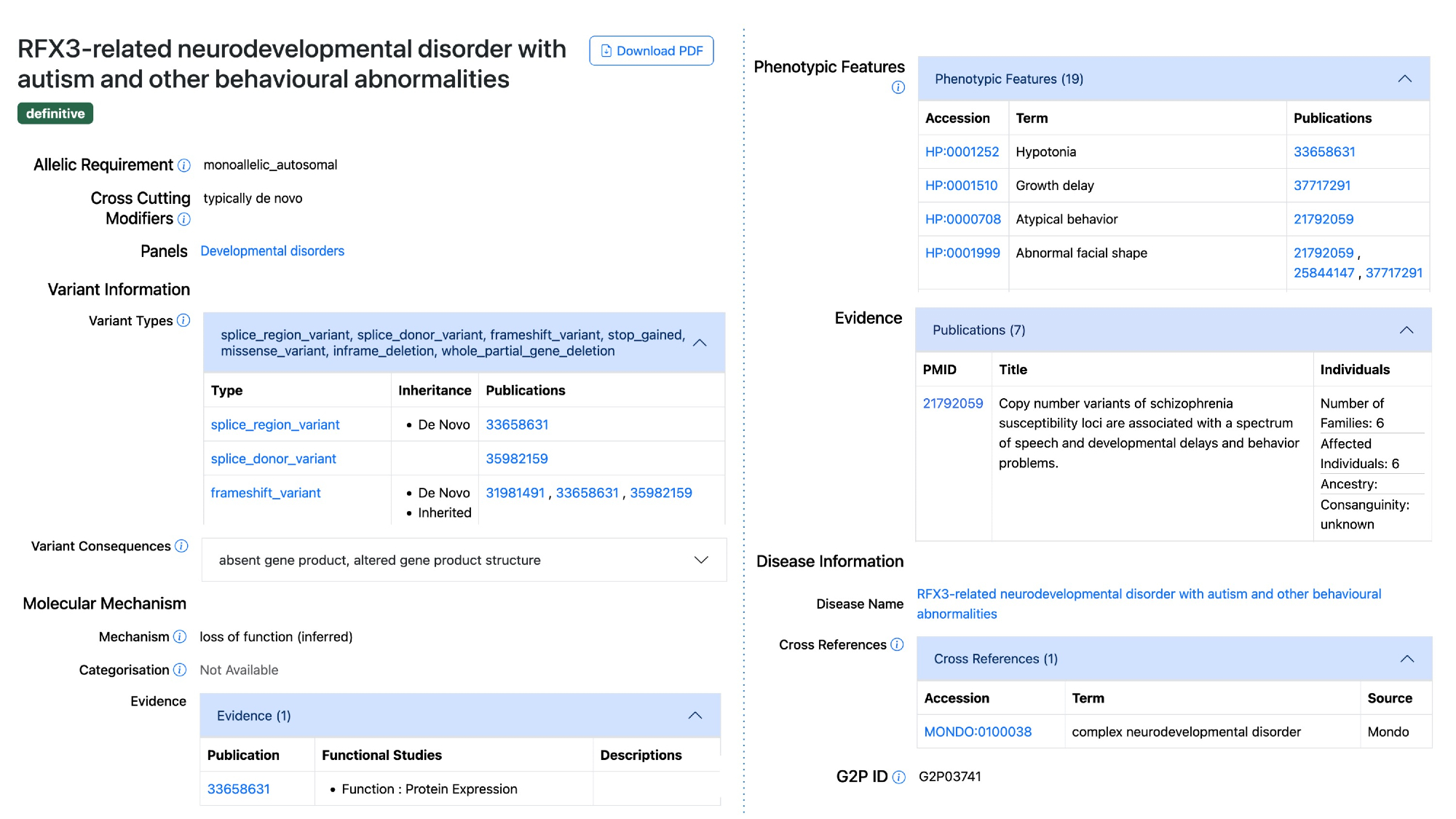Click the Mechanism info icon
Viewport: 1456px width, 819px height.
(x=180, y=637)
